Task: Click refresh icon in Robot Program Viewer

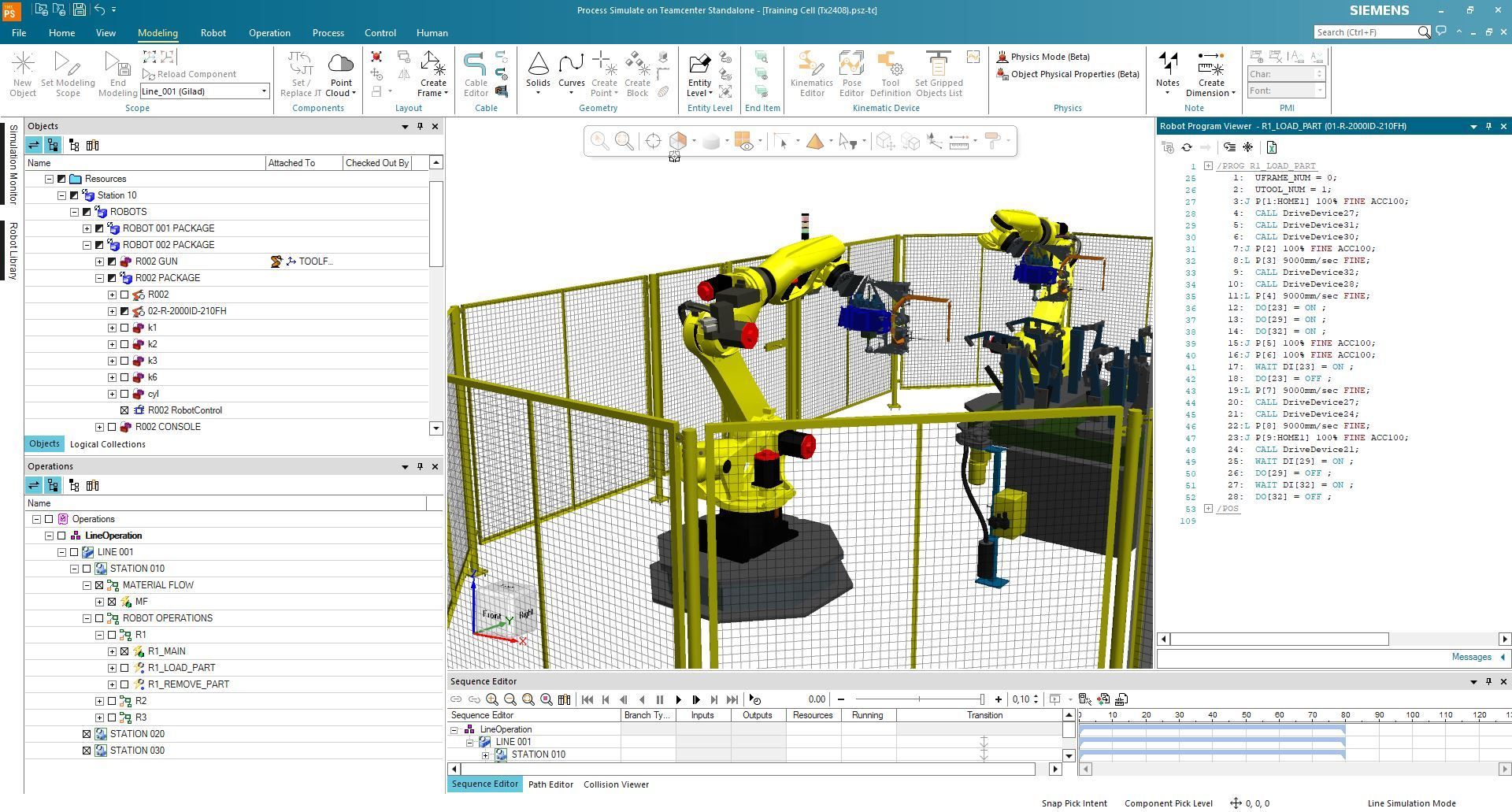Action: 1187,147
